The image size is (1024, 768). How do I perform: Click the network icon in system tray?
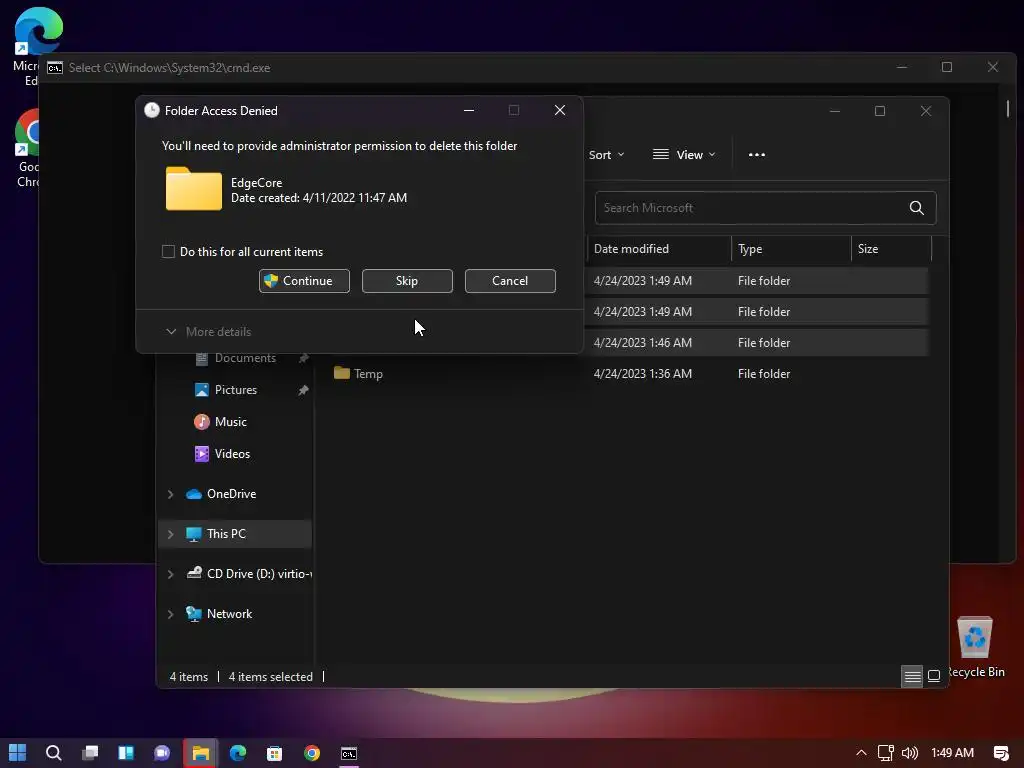point(886,753)
